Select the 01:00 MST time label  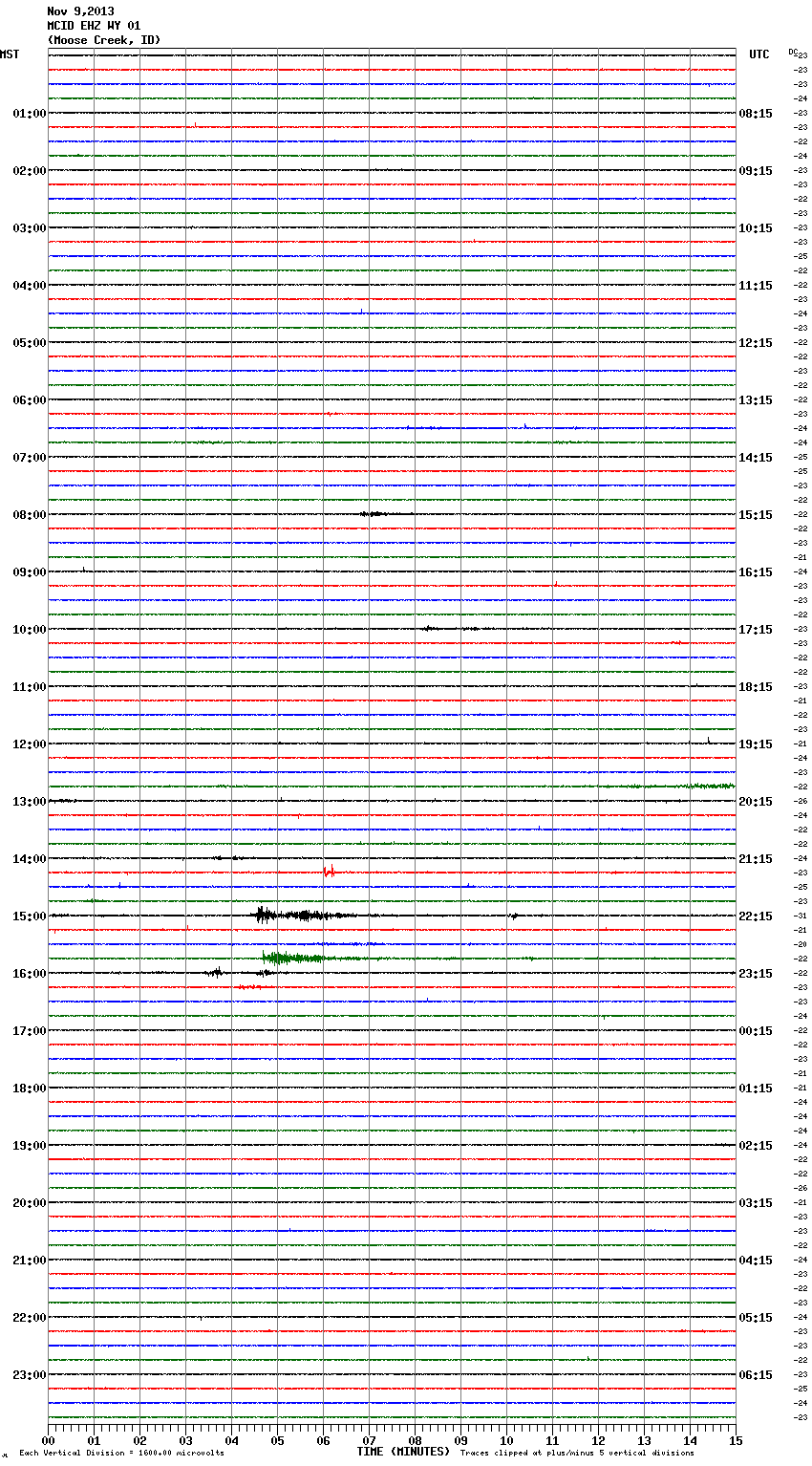coord(29,114)
